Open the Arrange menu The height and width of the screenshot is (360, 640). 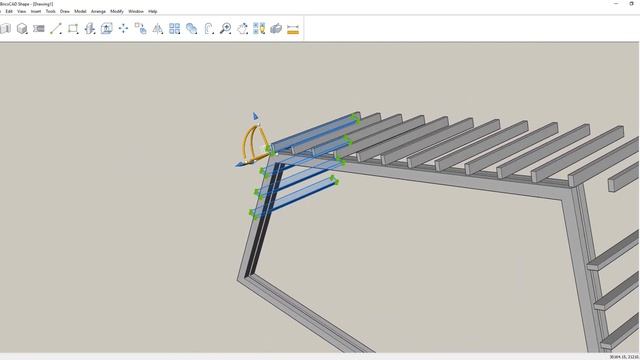point(98,11)
